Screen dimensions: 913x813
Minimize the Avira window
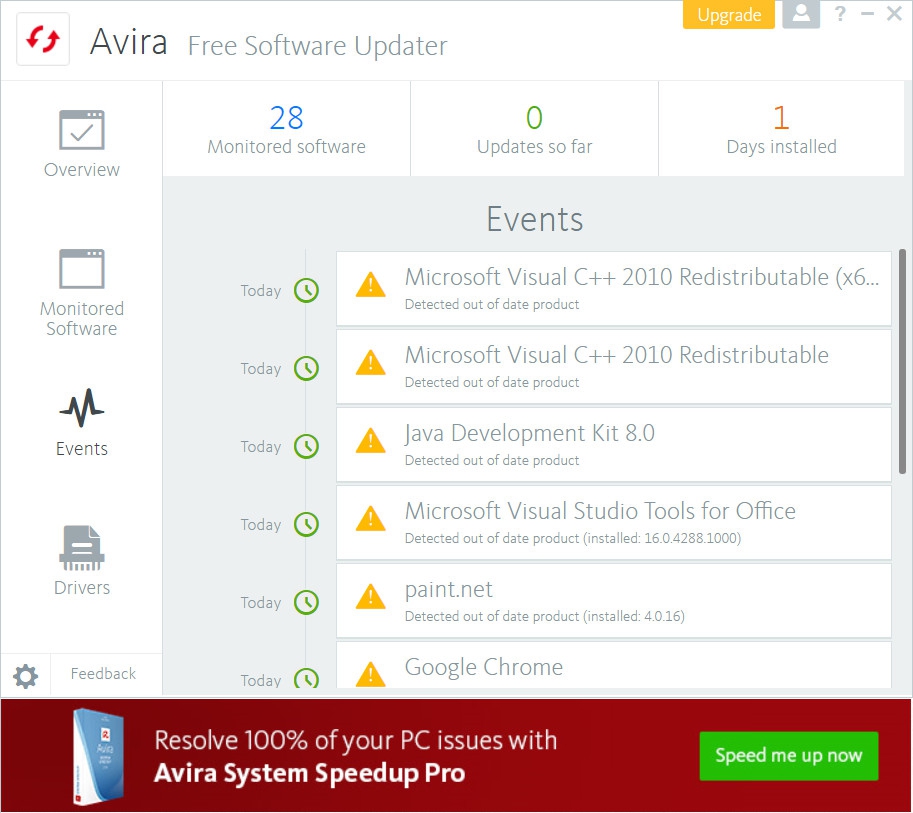coord(868,13)
